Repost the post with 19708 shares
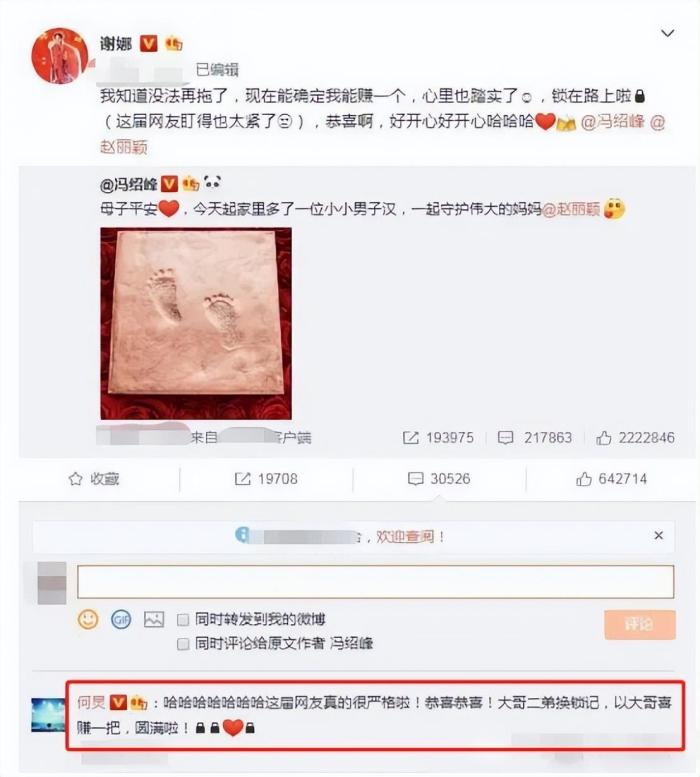The image size is (700, 777). [x=266, y=479]
